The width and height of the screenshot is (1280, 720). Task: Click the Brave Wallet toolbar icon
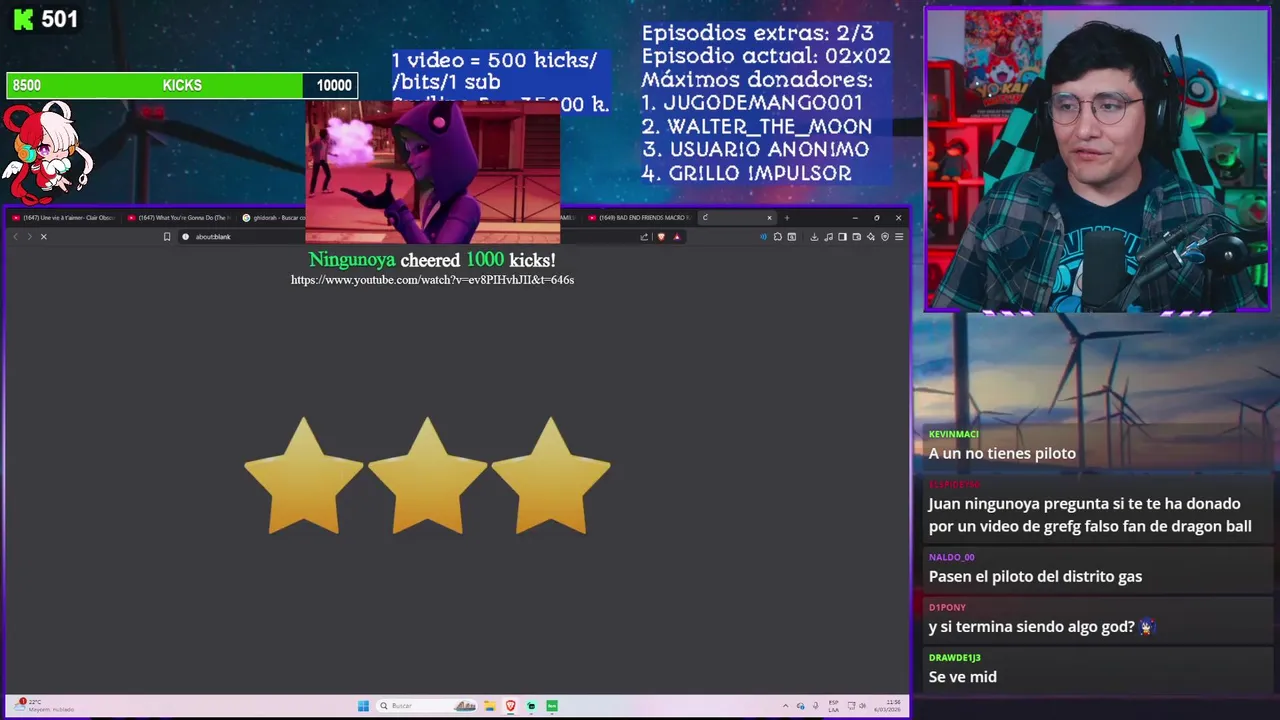[x=792, y=237]
